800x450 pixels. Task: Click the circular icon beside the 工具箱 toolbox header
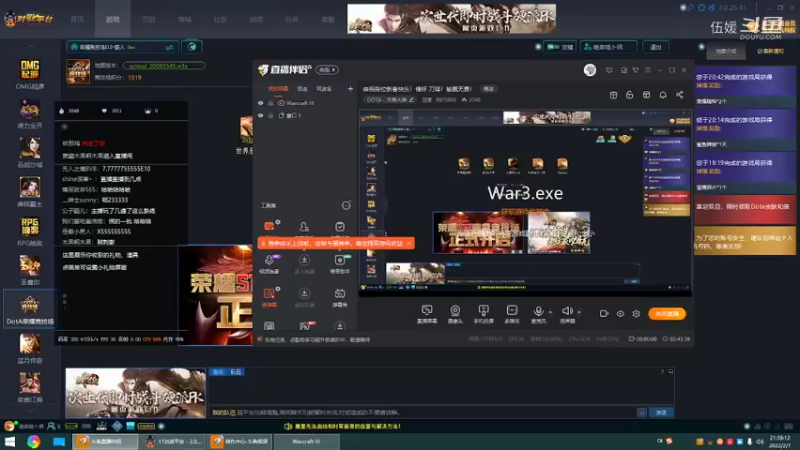tap(346, 206)
